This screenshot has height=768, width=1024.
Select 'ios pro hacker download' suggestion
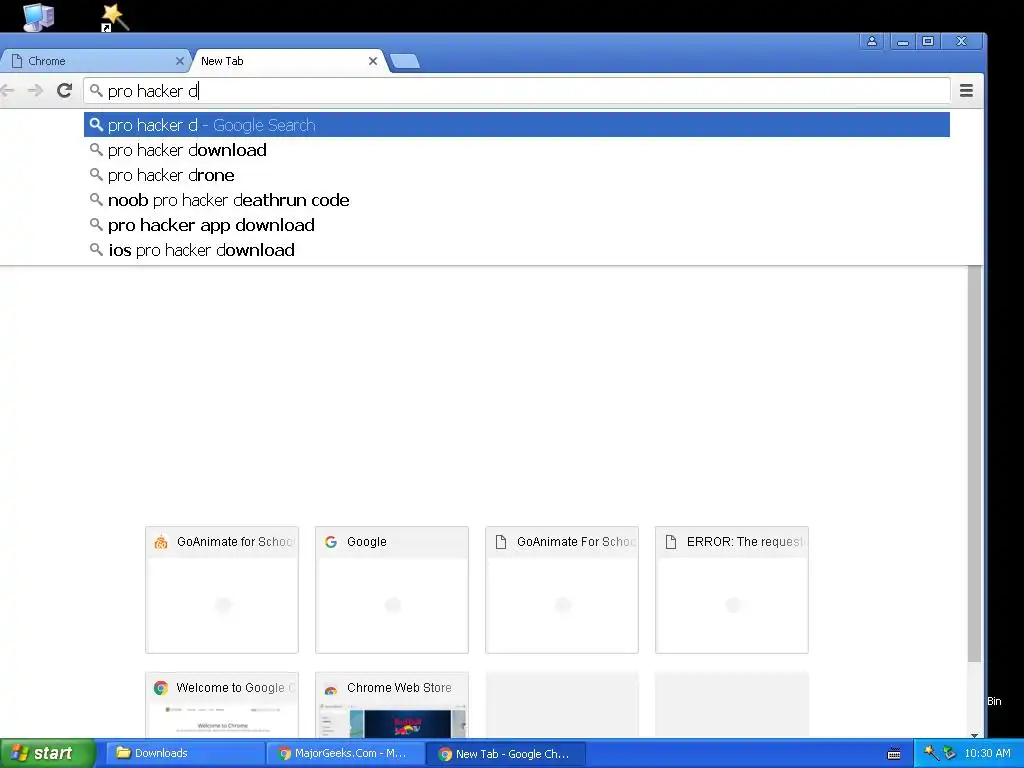pos(517,250)
